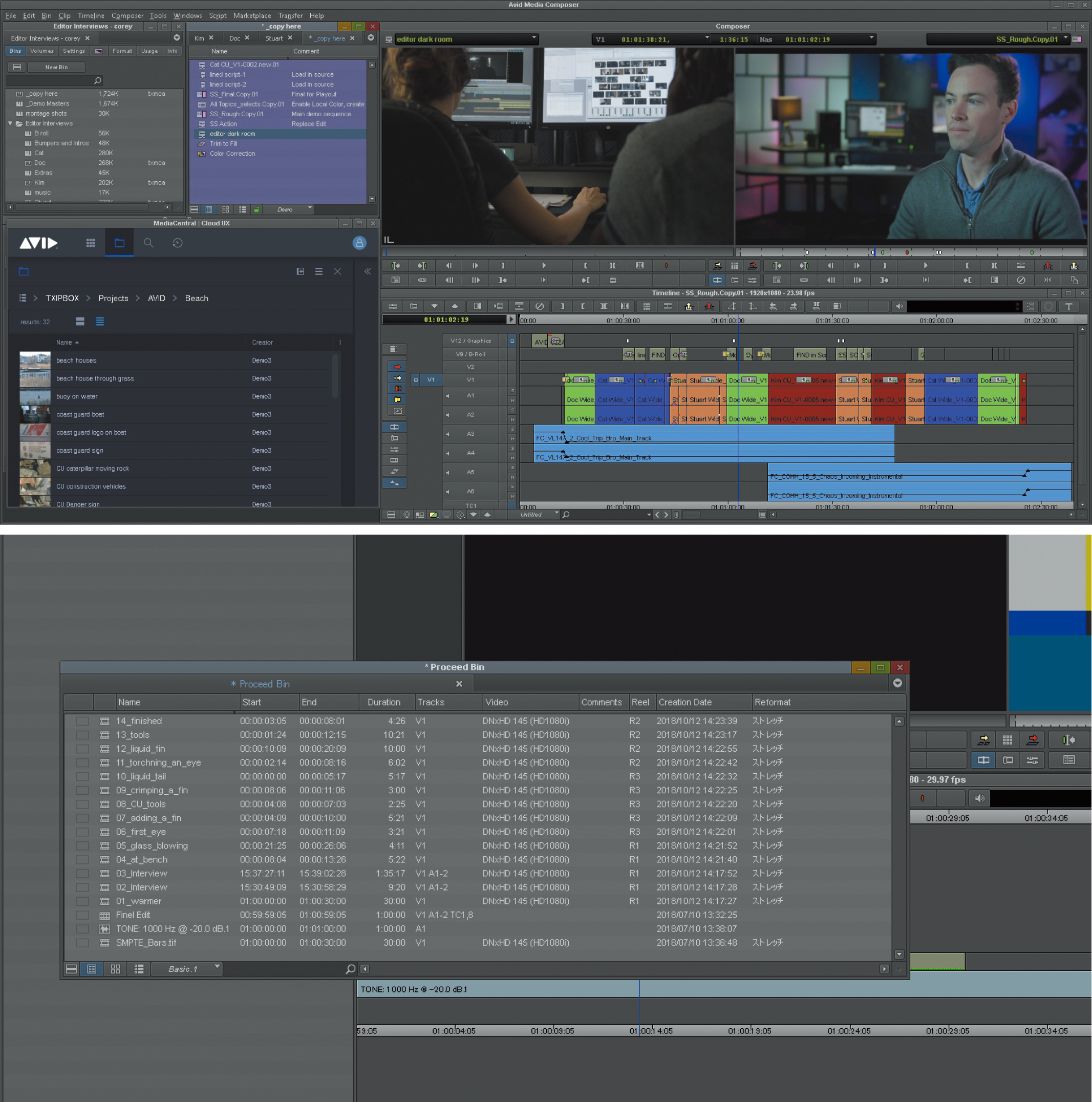Viewport: 1092px width, 1102px height.
Task: Open the search icon in MediaCentral Cloud UX
Action: (x=148, y=243)
